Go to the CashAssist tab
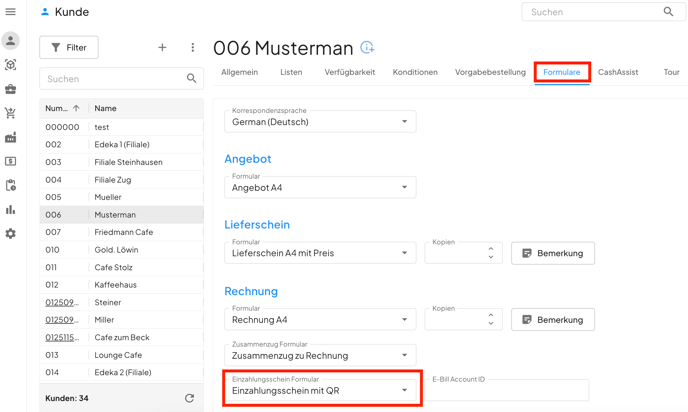 click(618, 72)
